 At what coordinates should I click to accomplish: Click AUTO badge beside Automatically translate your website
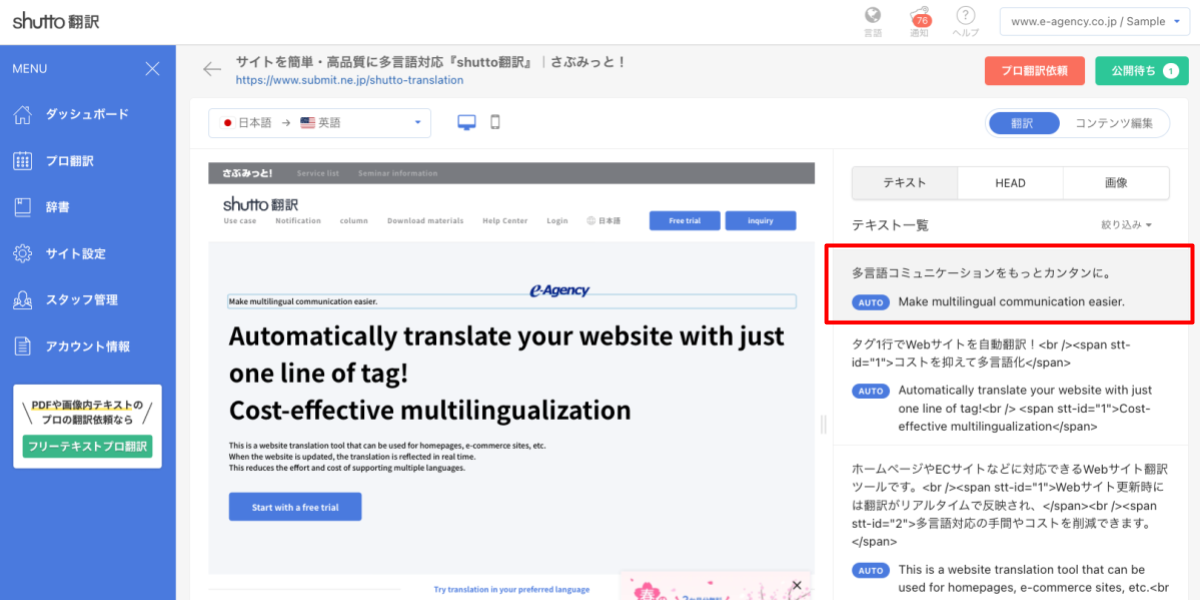(870, 391)
